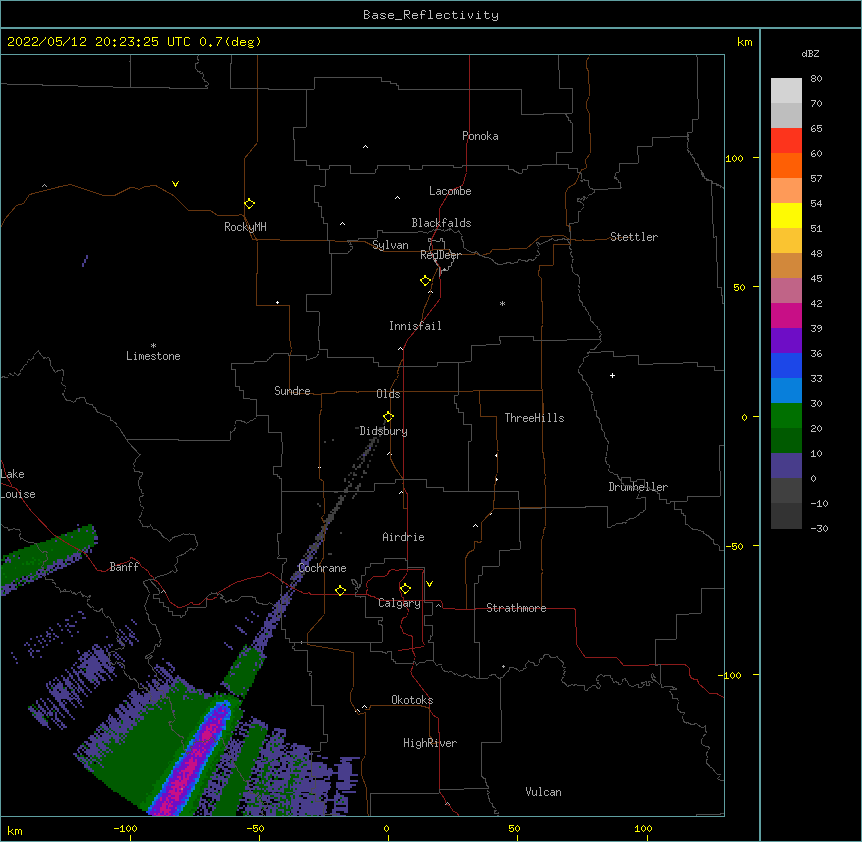
Task: Select the slate-blue 0 dBZ legend swatch
Action: [x=786, y=466]
